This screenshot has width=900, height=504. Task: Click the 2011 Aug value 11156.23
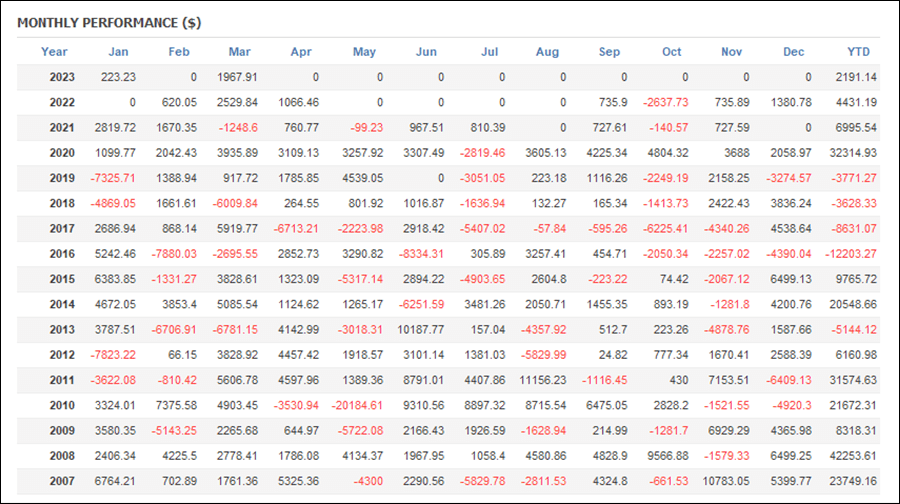(542, 380)
